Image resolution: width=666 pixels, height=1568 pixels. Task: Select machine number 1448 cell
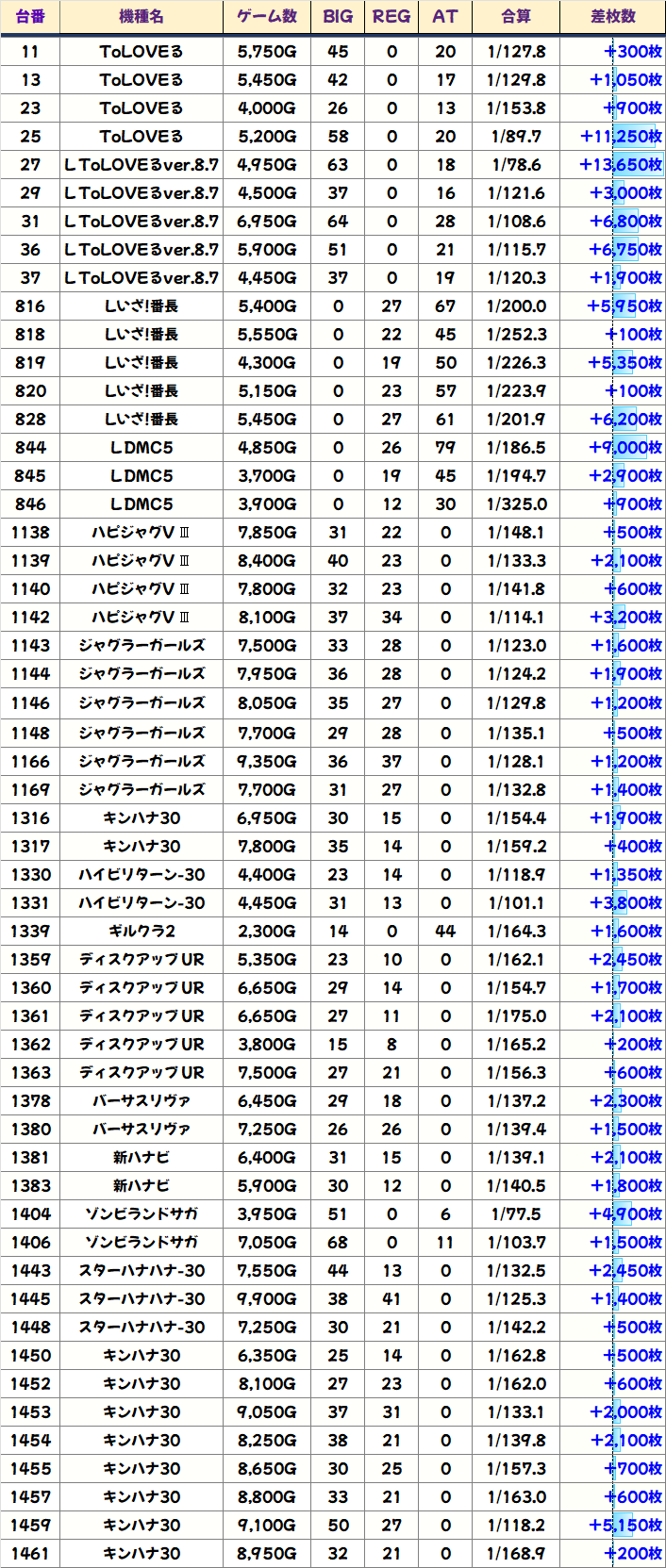pos(30,1327)
